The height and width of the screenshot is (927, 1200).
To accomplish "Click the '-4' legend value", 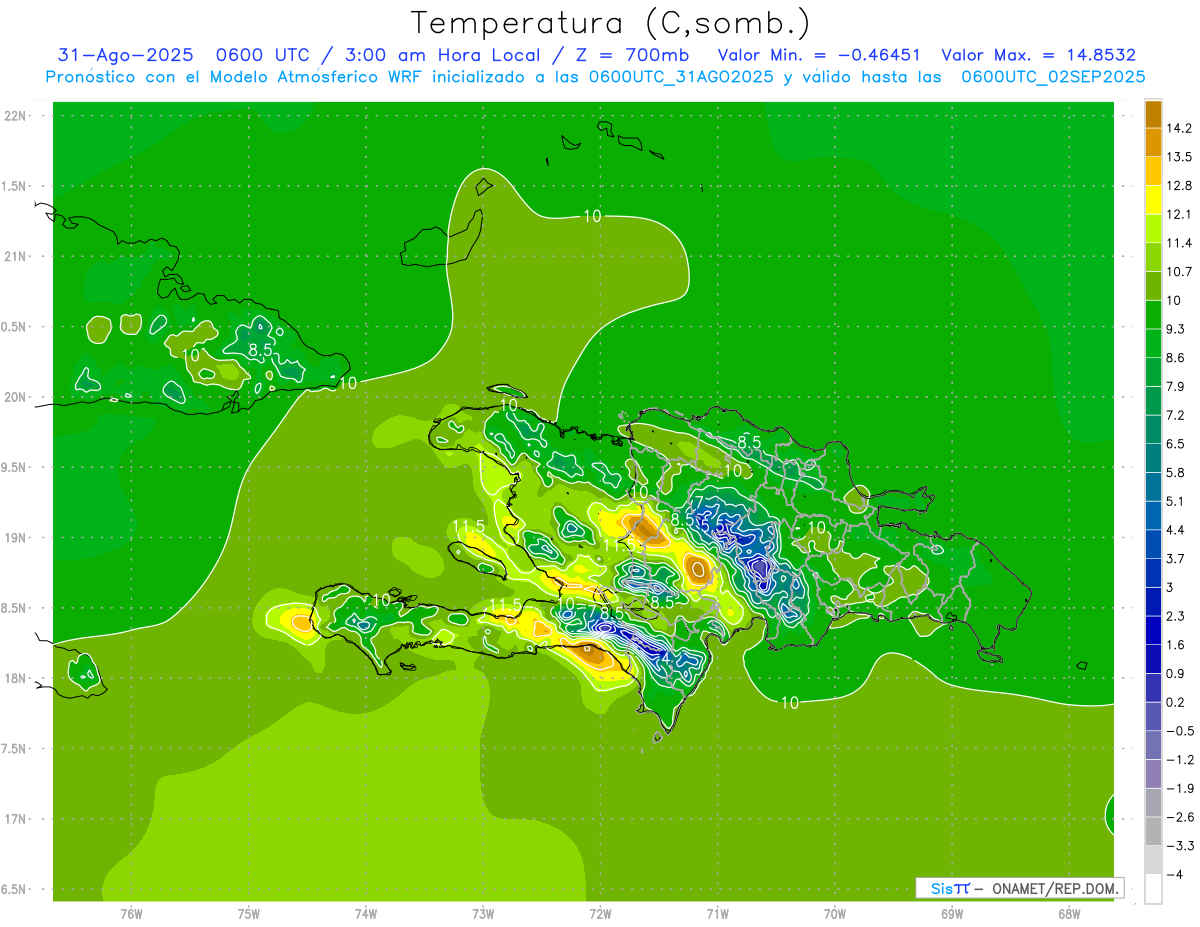I will click(1173, 875).
